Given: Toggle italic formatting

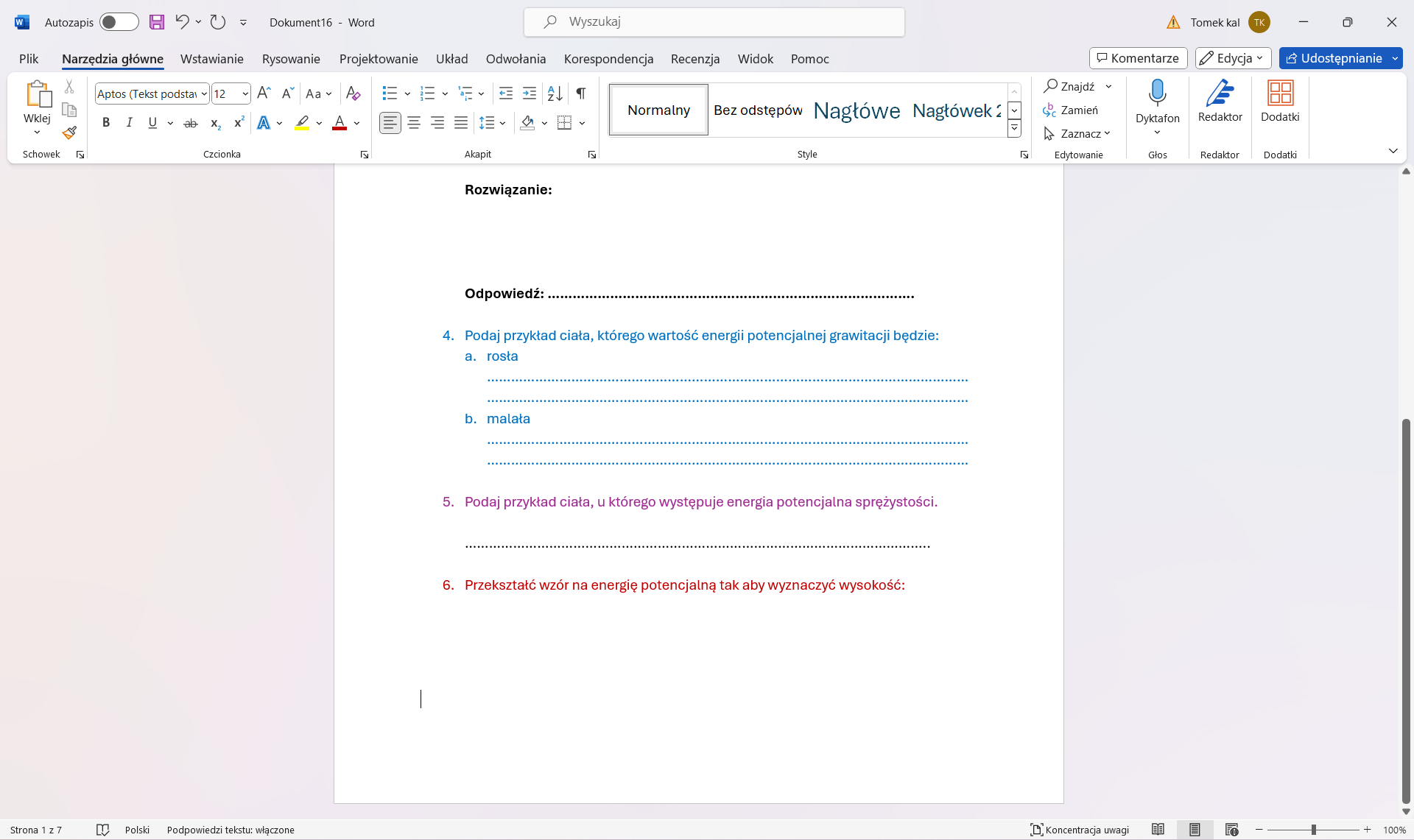Looking at the screenshot, I should [x=129, y=123].
